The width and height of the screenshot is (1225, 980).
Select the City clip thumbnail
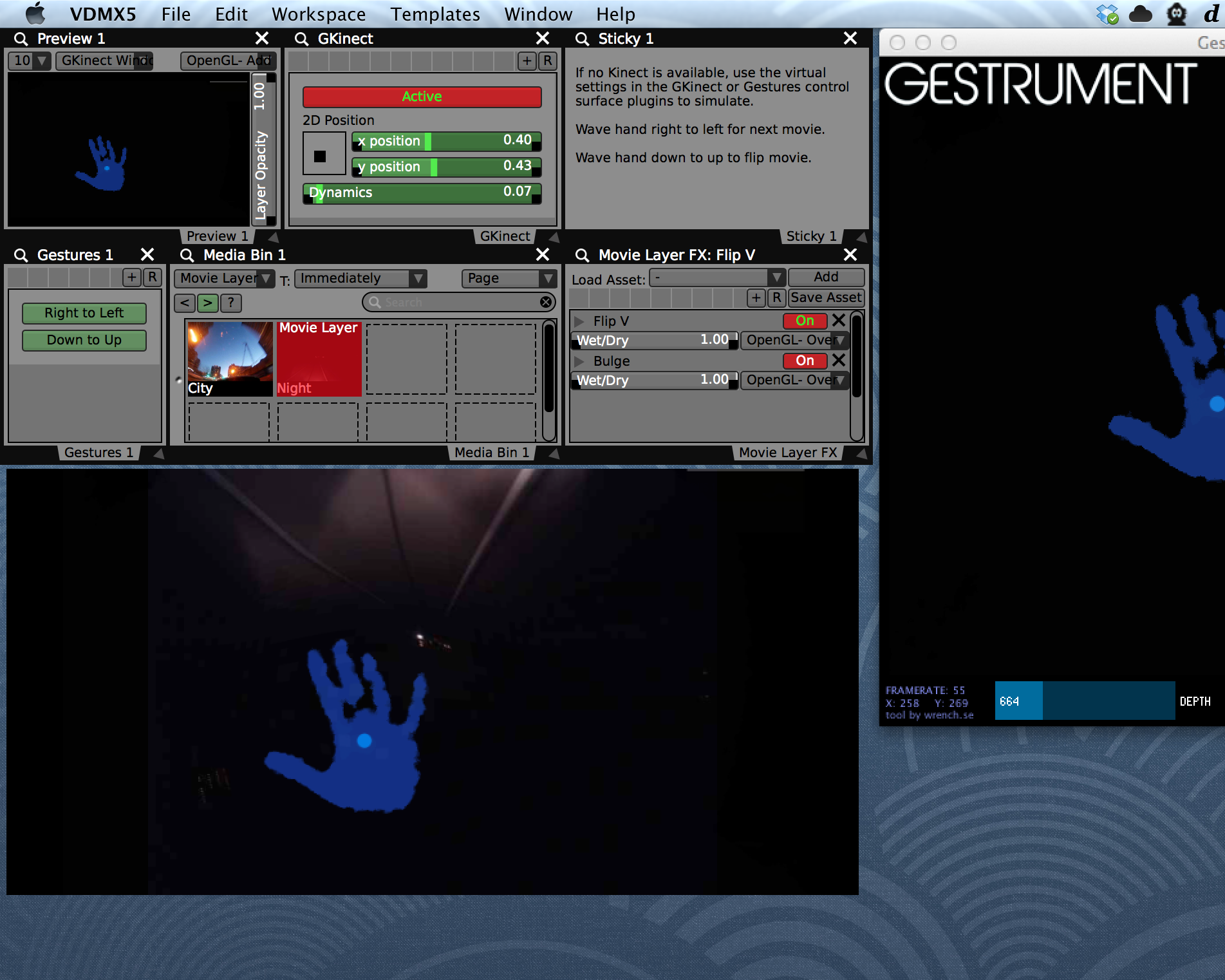coord(230,359)
